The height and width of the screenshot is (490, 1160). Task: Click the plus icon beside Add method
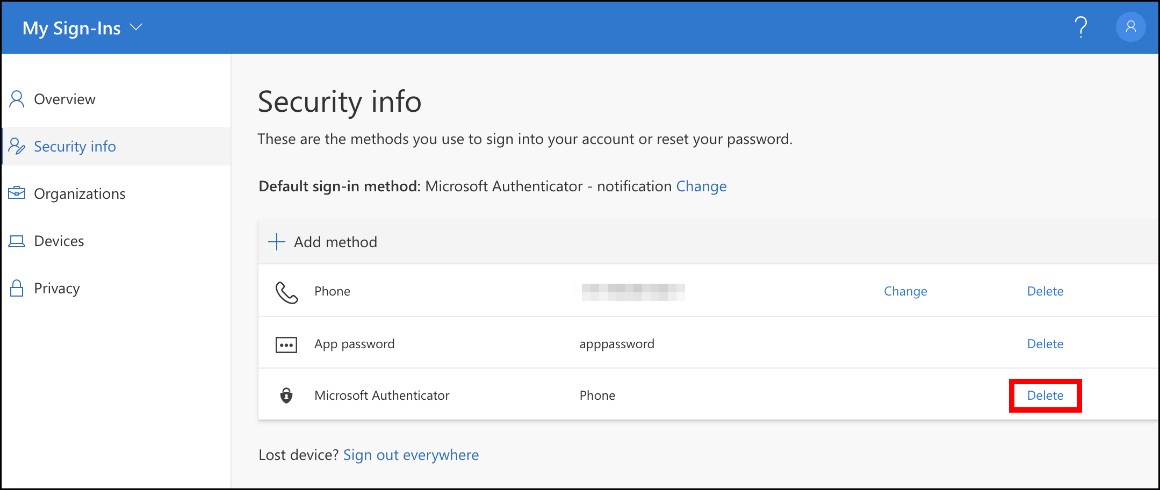[276, 242]
